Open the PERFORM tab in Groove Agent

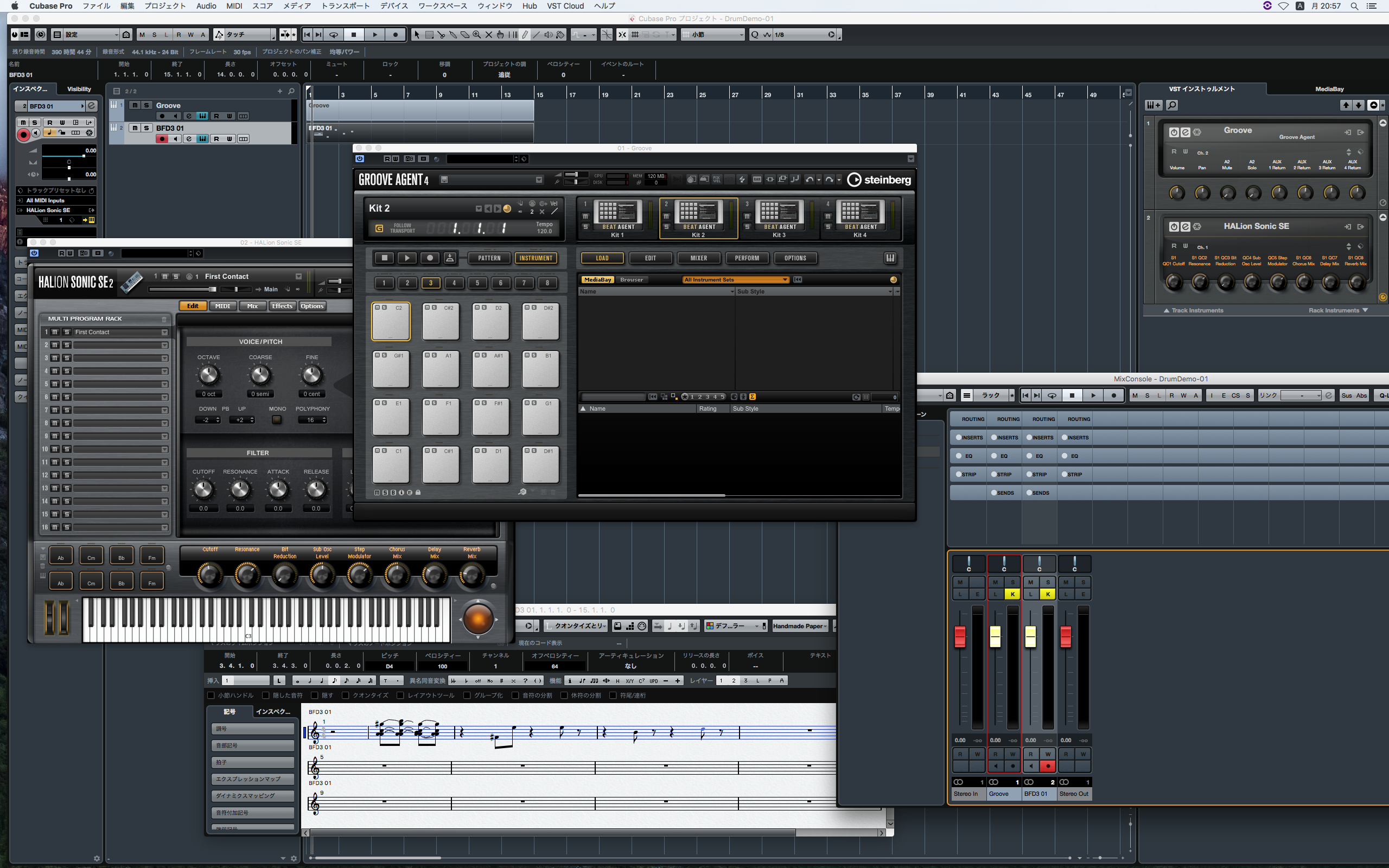(747, 258)
